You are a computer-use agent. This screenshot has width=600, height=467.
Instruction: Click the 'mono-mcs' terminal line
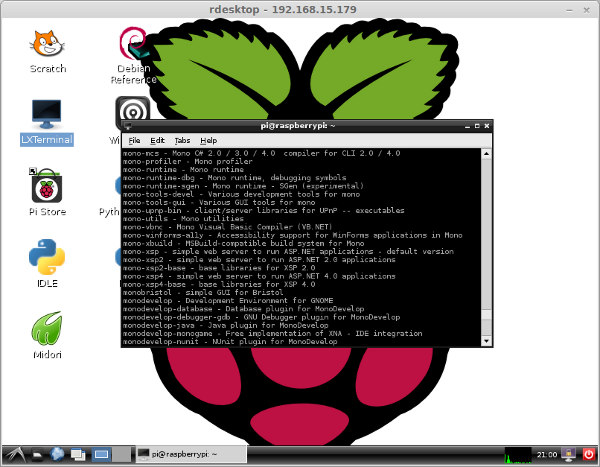261,153
